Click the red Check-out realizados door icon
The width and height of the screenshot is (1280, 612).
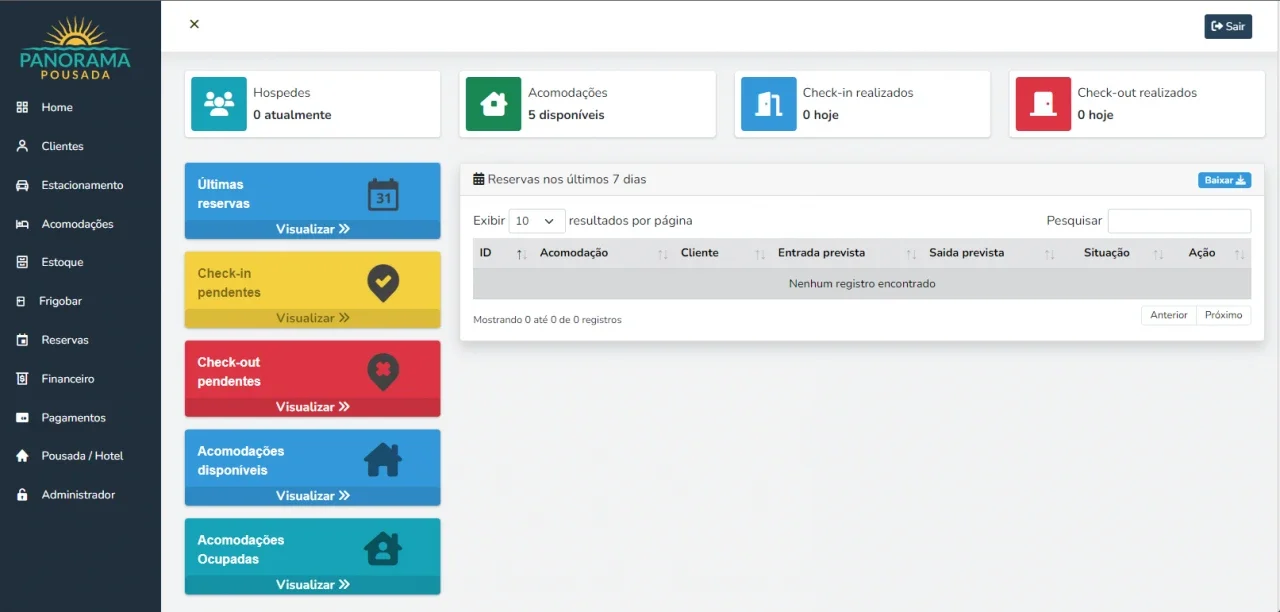[1043, 104]
